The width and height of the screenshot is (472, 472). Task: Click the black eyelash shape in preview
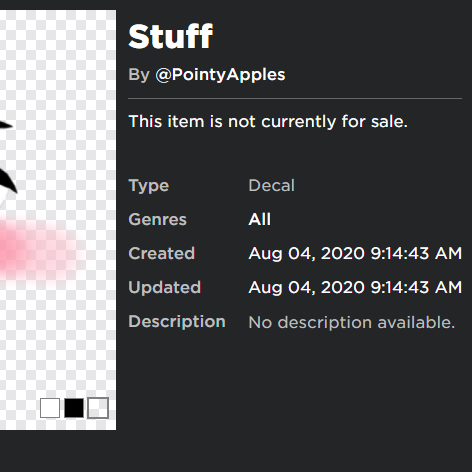click(7, 180)
